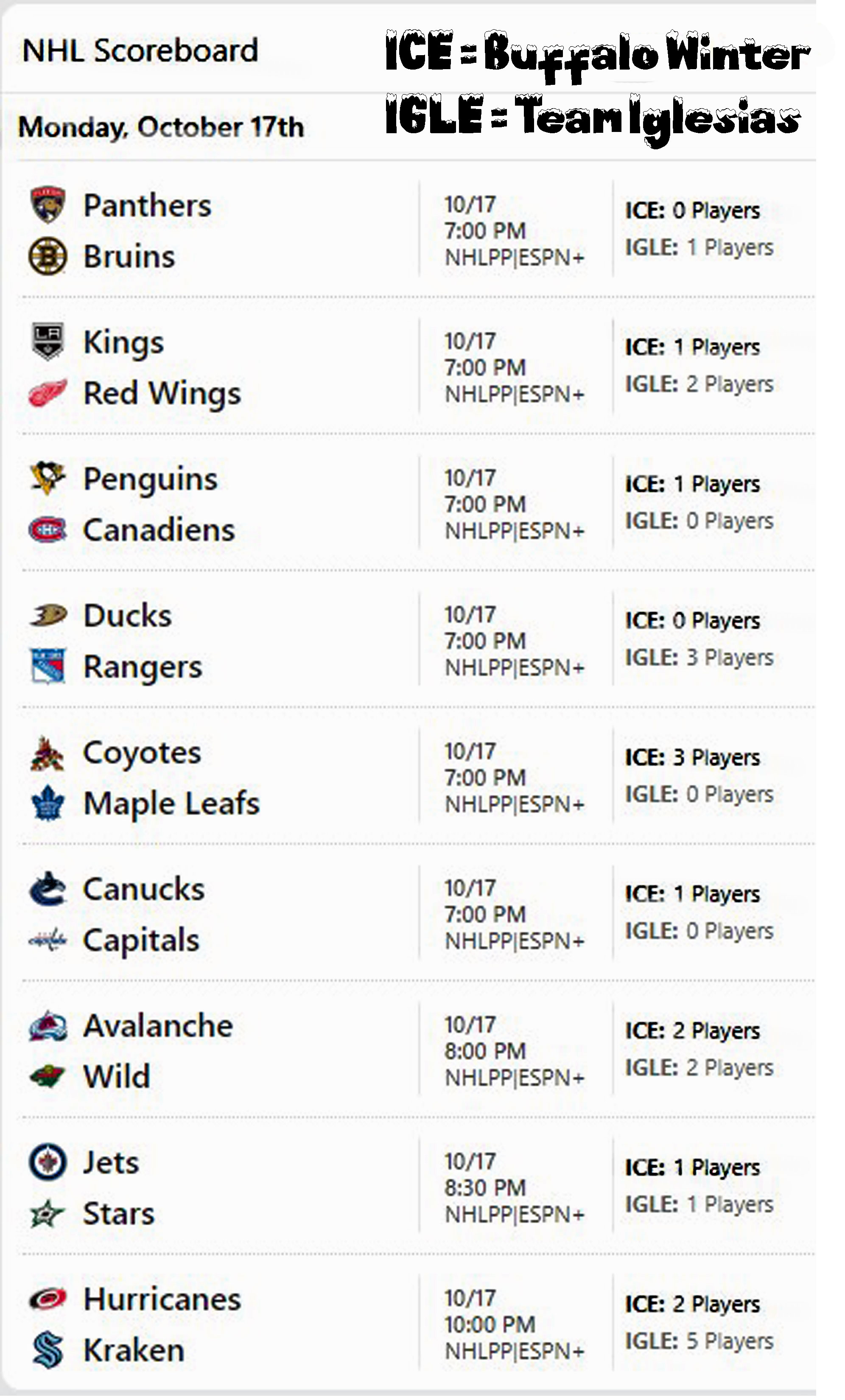Click the Dallas Stars logo icon
845x1400 pixels.
coord(48,1213)
